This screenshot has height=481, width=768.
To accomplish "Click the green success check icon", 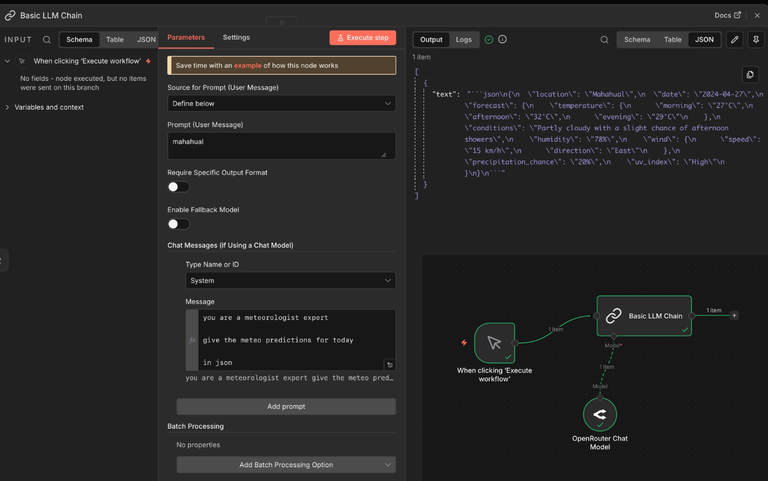I will pos(489,40).
